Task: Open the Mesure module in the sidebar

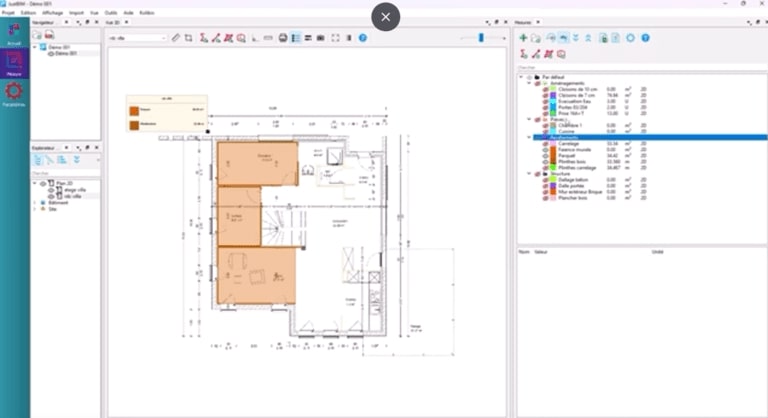Action: click(x=14, y=64)
